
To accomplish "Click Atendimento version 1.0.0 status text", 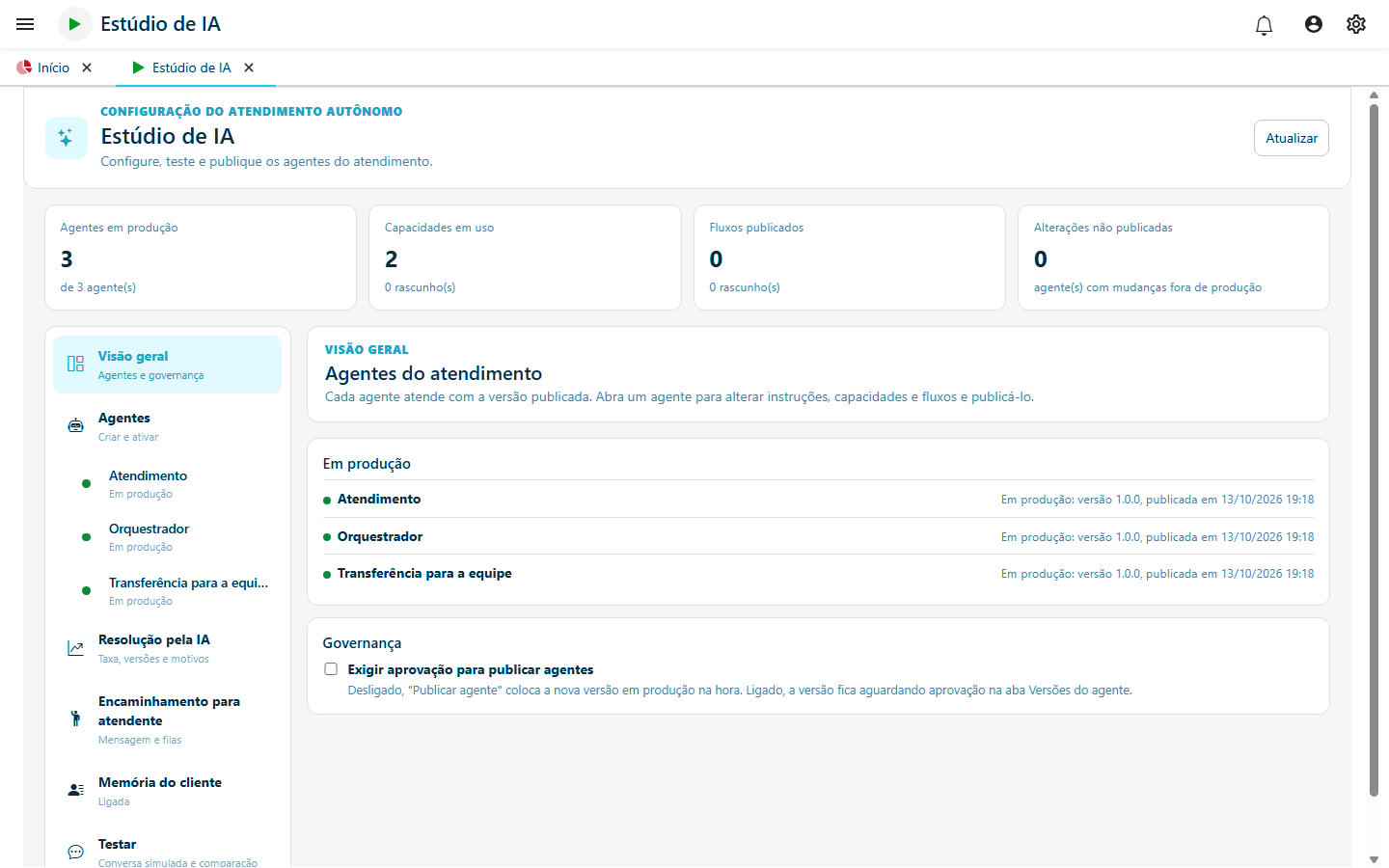I will click(x=1157, y=500).
